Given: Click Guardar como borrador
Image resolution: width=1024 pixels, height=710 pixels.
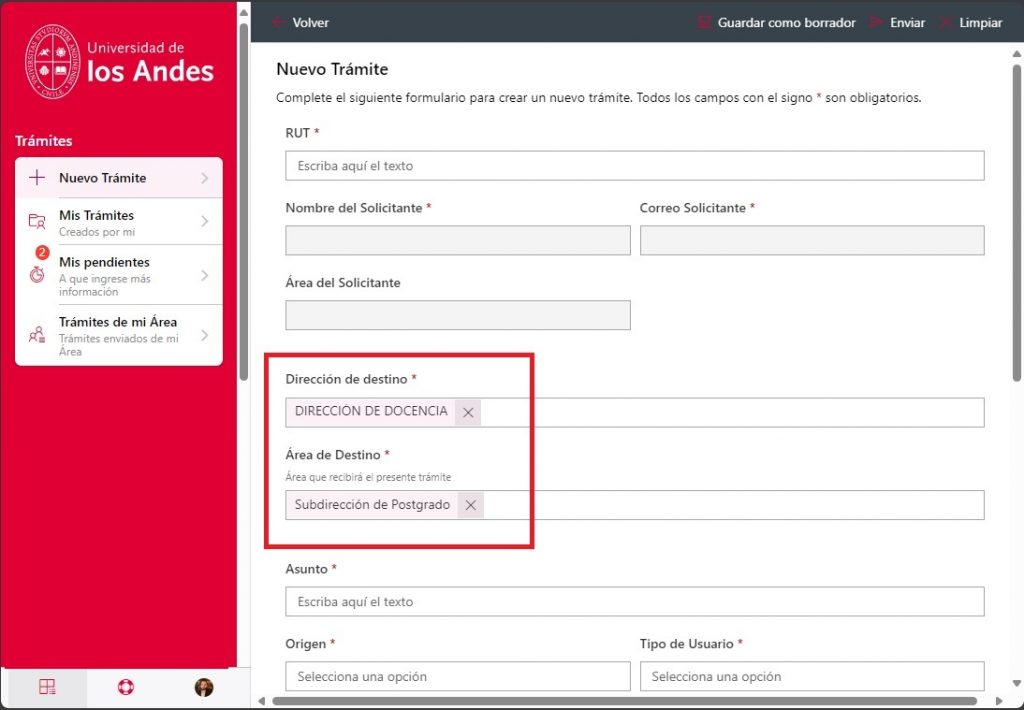Looking at the screenshot, I should point(776,22).
